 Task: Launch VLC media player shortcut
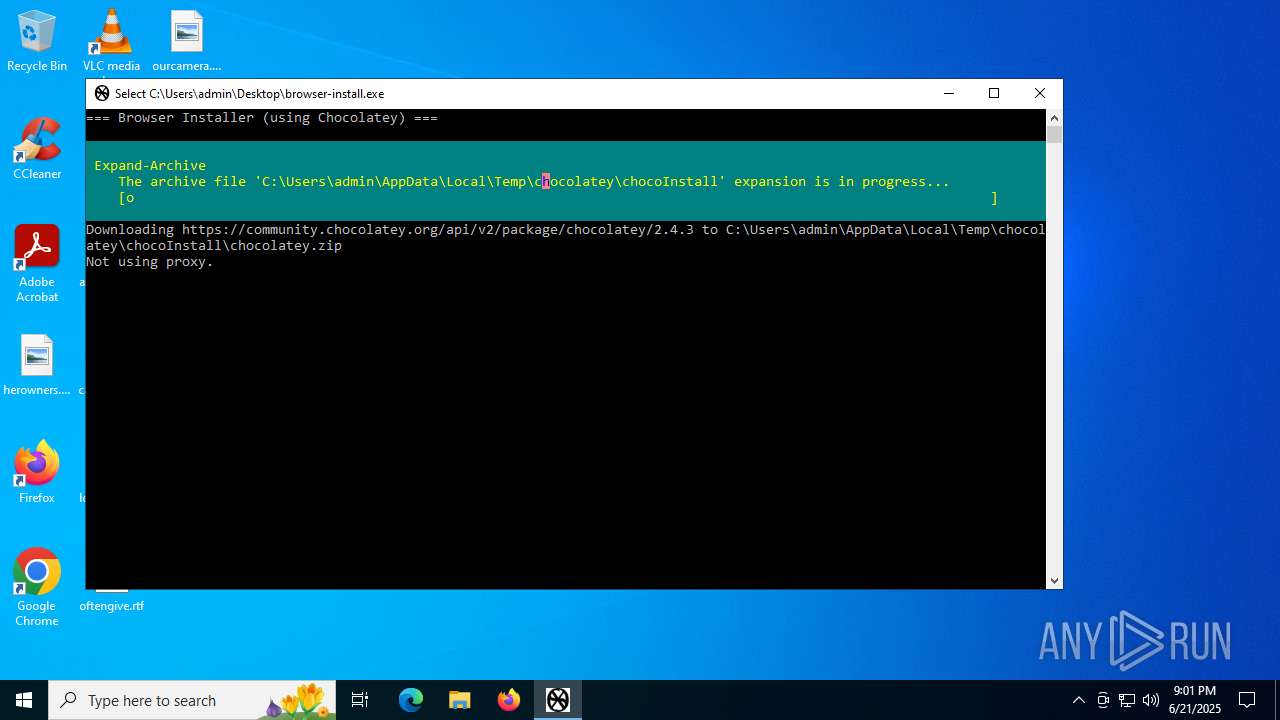[x=111, y=42]
